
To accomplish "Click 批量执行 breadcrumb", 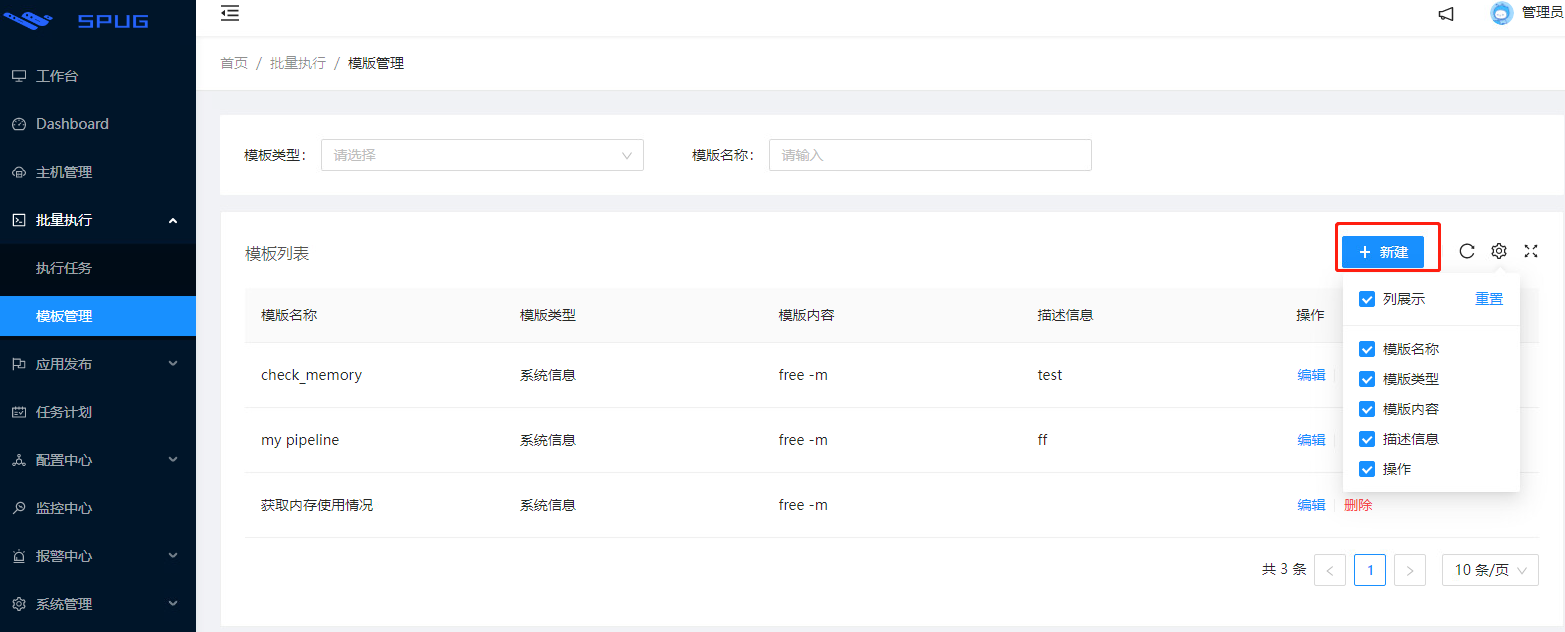I will pos(298,63).
